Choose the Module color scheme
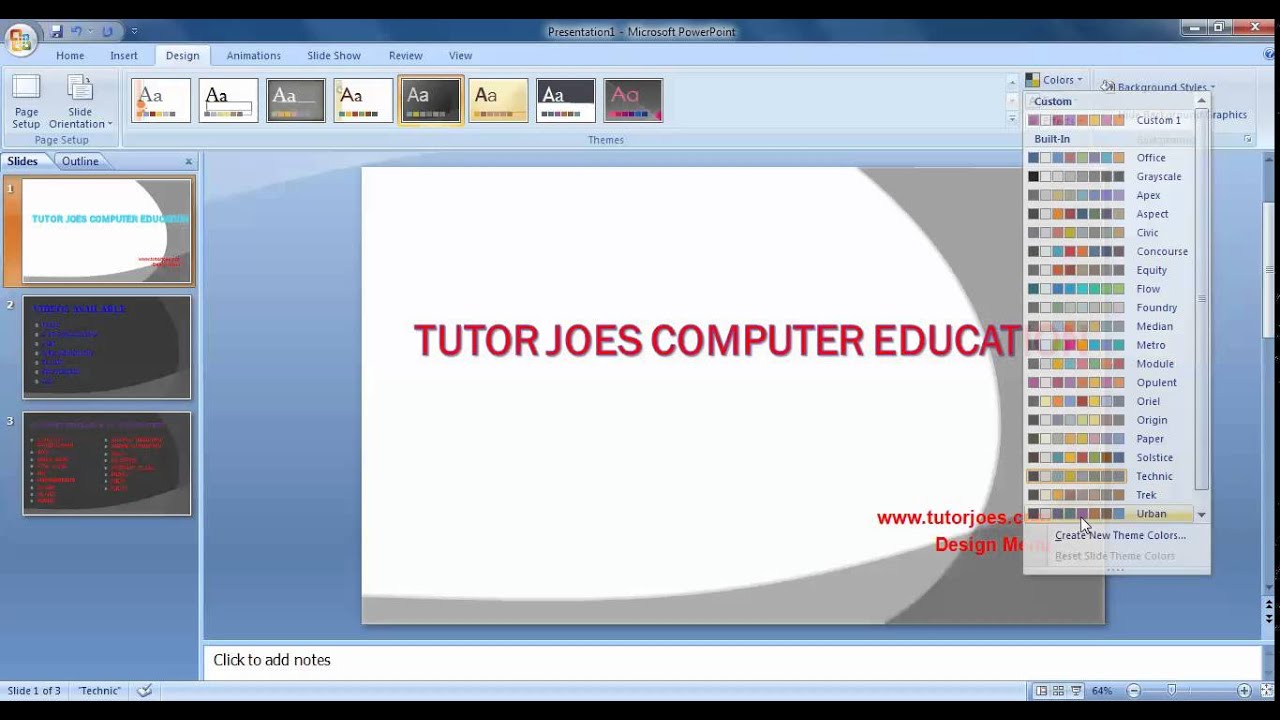Screen dimensions: 1280x720 (x=1111, y=364)
